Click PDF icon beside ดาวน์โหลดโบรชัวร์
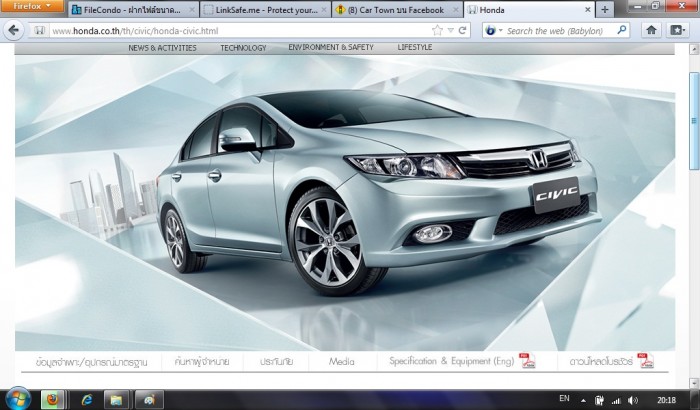Viewport: 700px width, 410px height. 645,360
